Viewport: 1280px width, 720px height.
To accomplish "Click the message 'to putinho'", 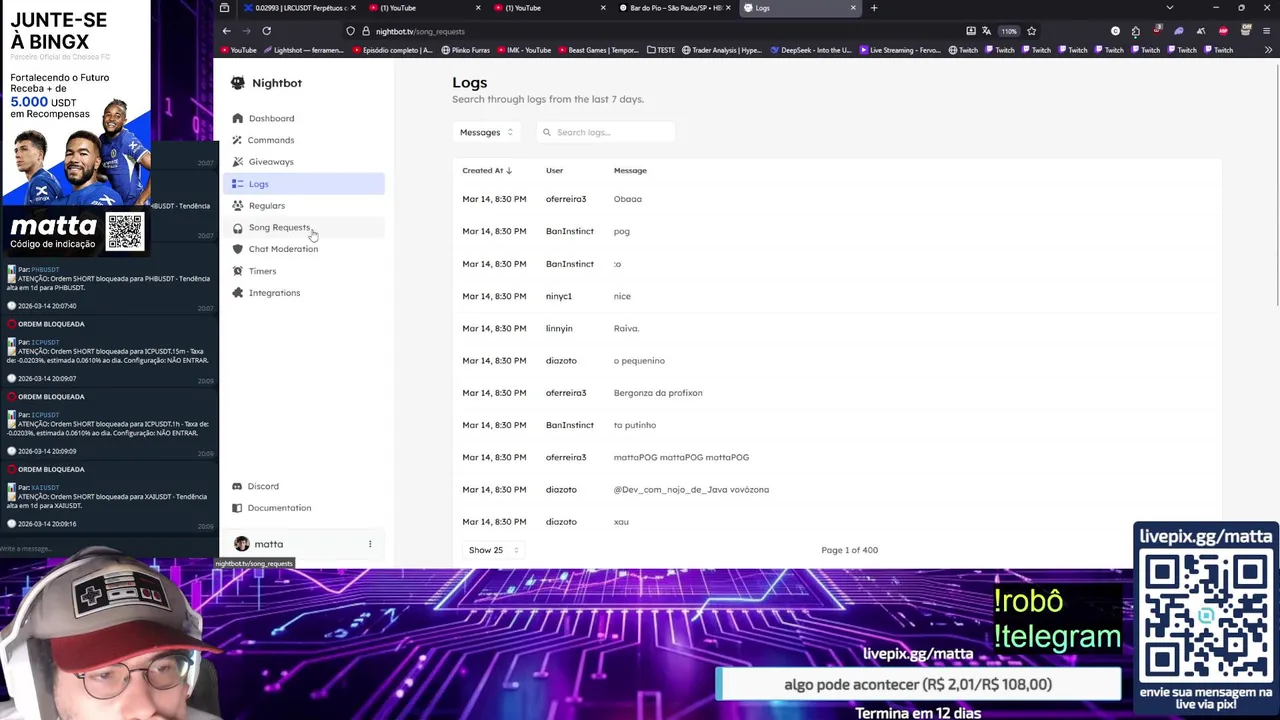I will click(635, 425).
